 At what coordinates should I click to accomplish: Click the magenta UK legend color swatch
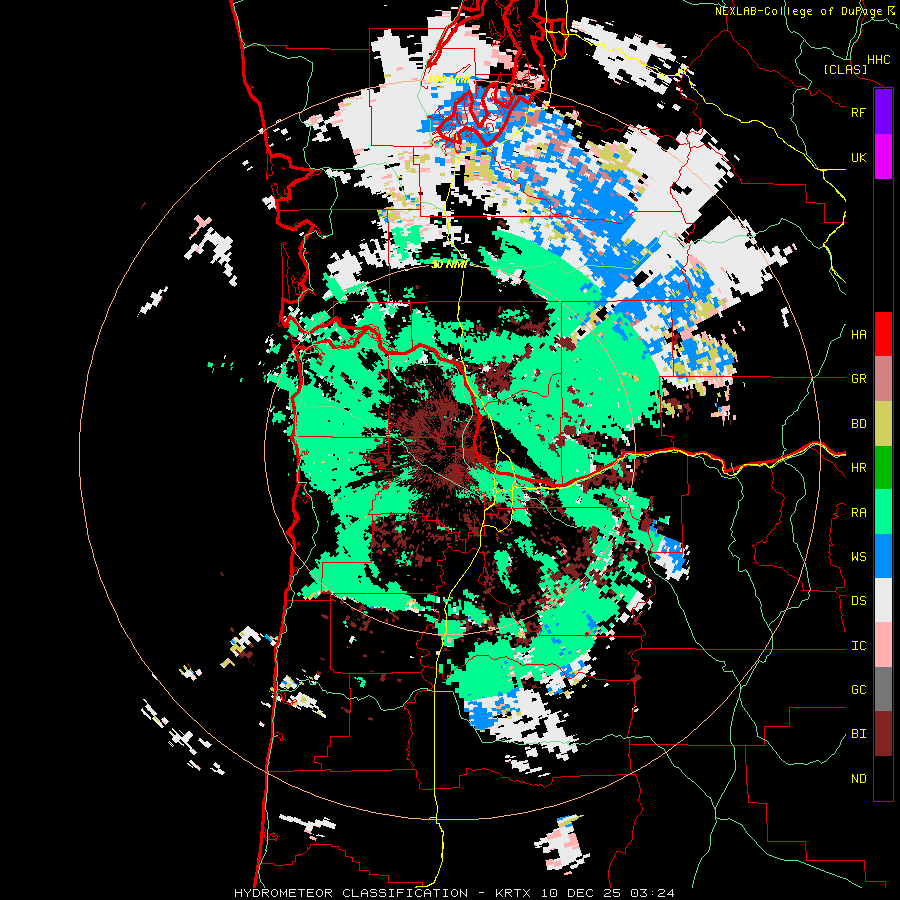(883, 157)
